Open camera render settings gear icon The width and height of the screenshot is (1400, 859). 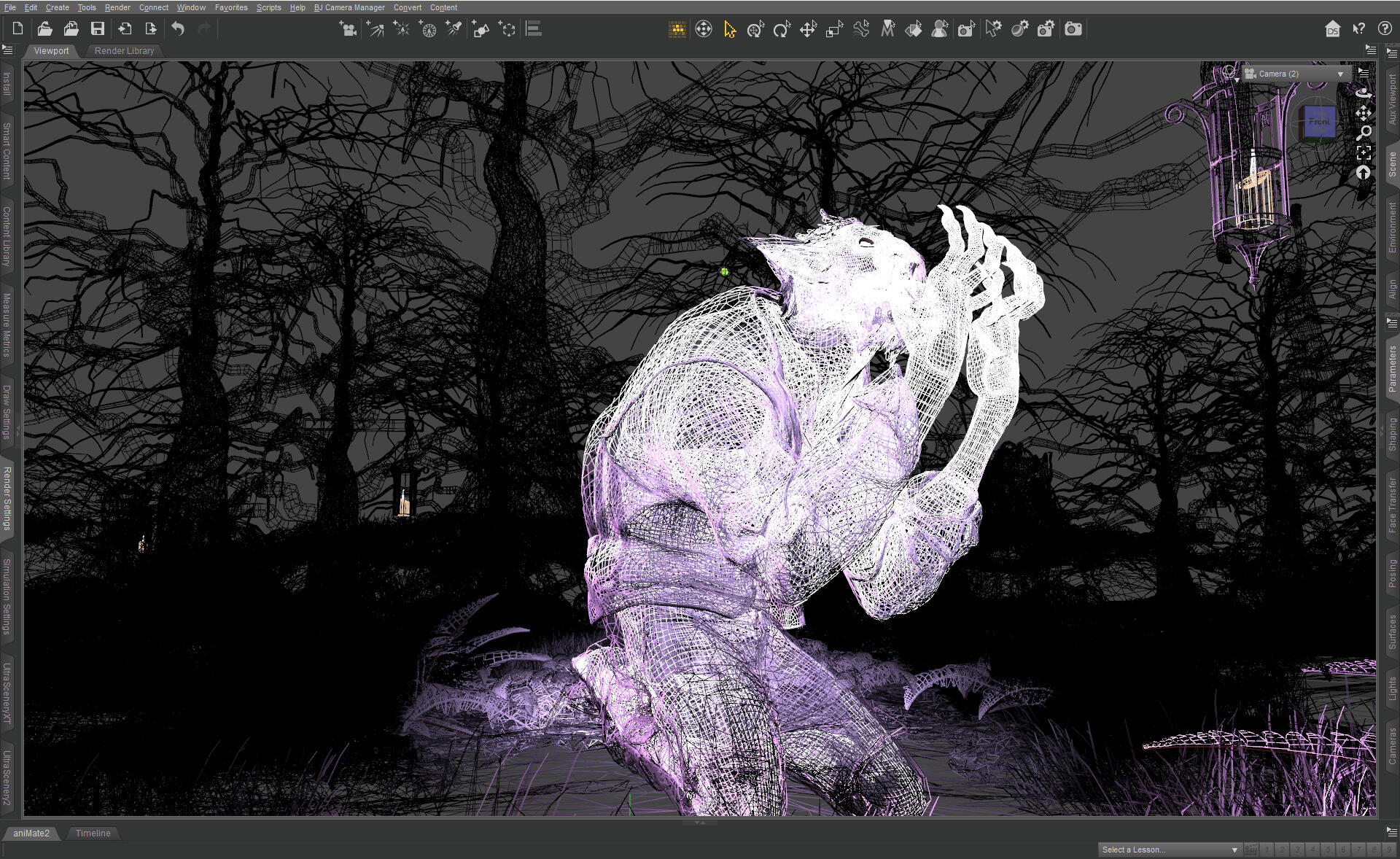[1046, 29]
